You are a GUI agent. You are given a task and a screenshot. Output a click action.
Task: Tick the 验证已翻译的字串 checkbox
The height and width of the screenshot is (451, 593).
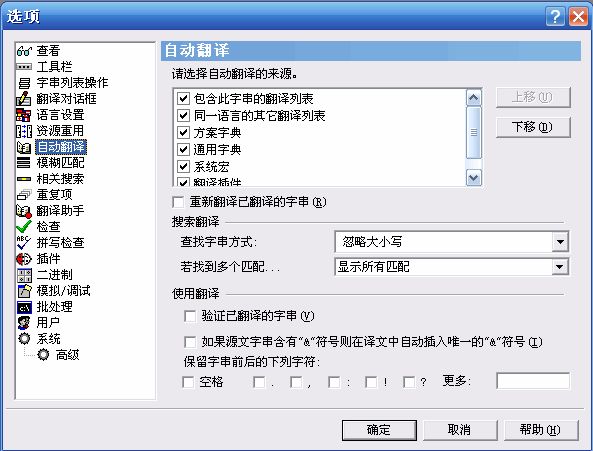[190, 316]
